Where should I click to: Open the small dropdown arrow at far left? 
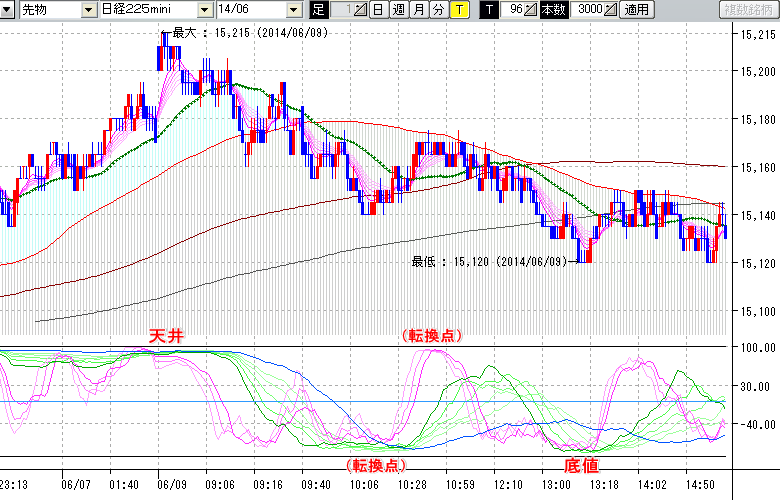click(9, 10)
